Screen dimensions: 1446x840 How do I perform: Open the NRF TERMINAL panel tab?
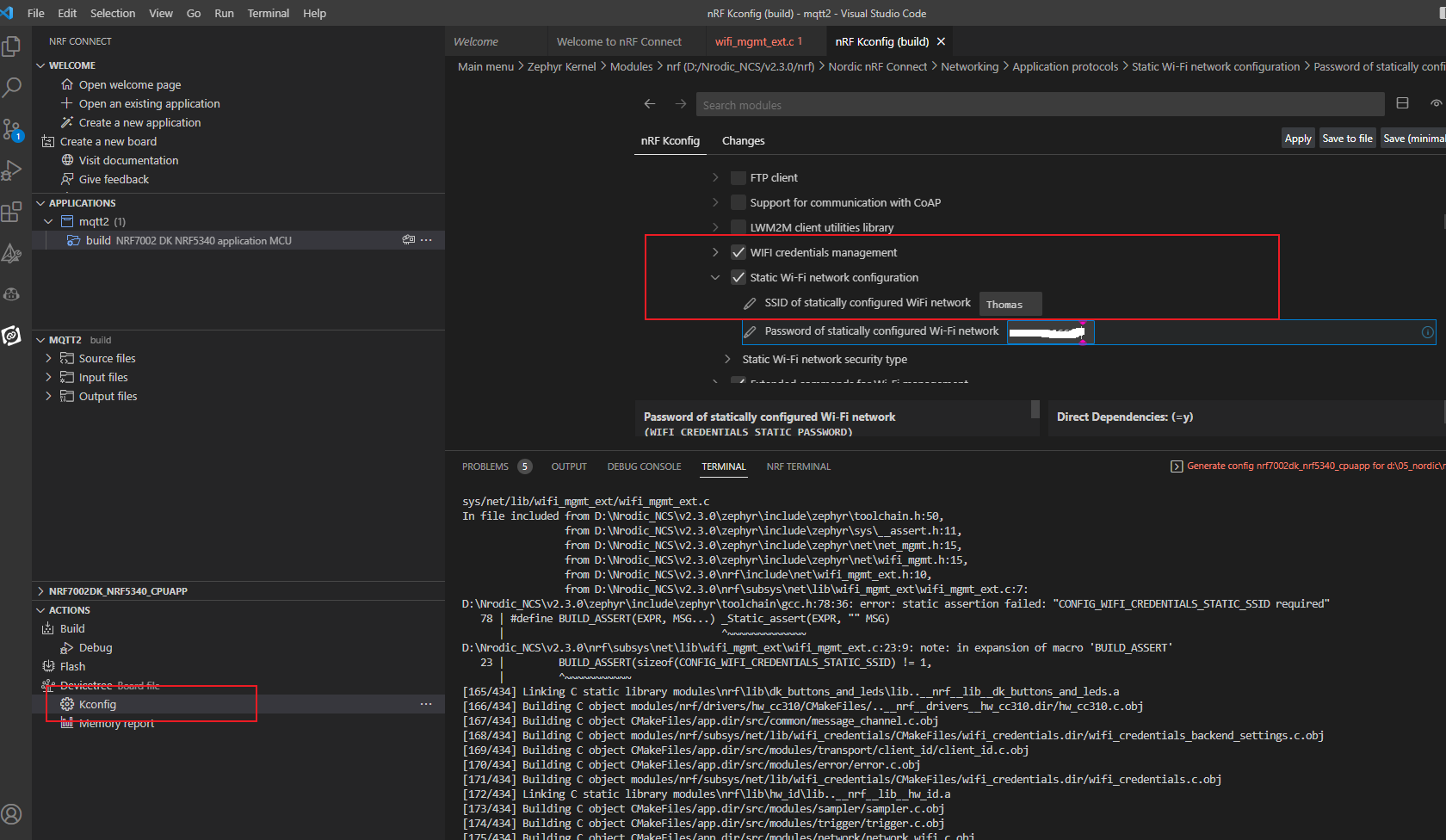[x=799, y=466]
